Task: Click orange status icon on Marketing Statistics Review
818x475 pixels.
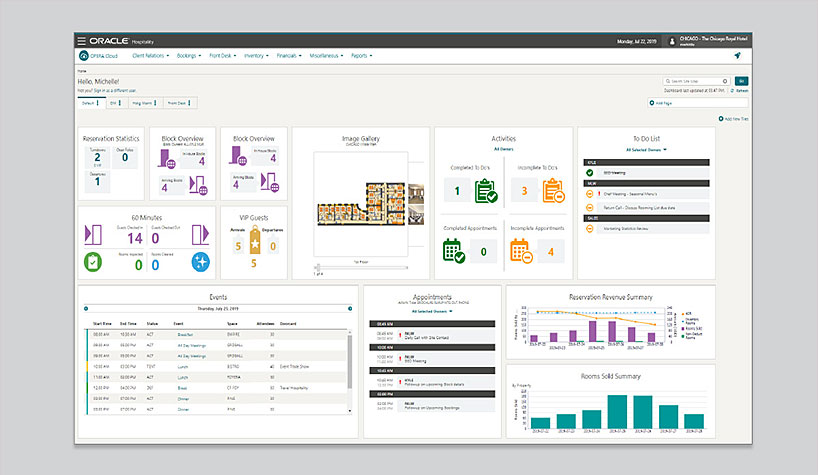Action: pos(590,228)
